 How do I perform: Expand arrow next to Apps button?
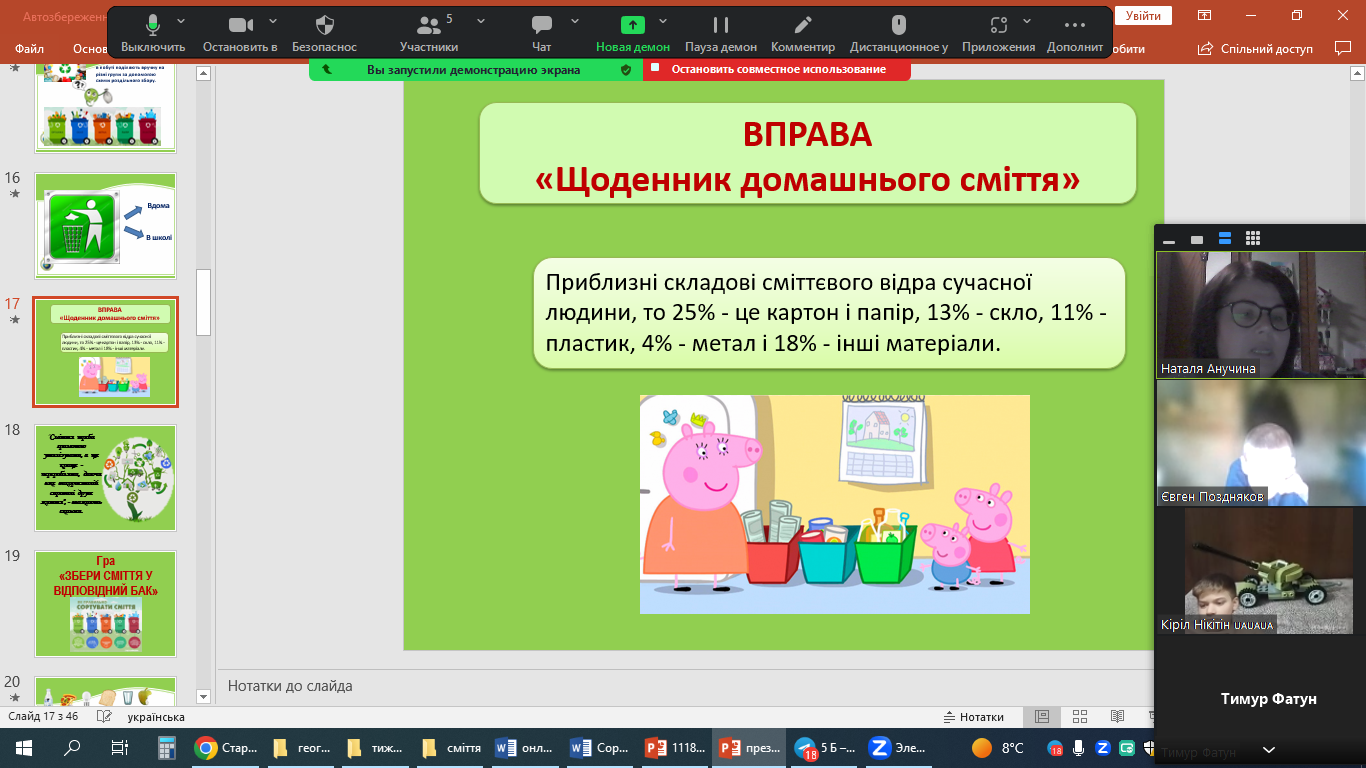pyautogui.click(x=1028, y=21)
